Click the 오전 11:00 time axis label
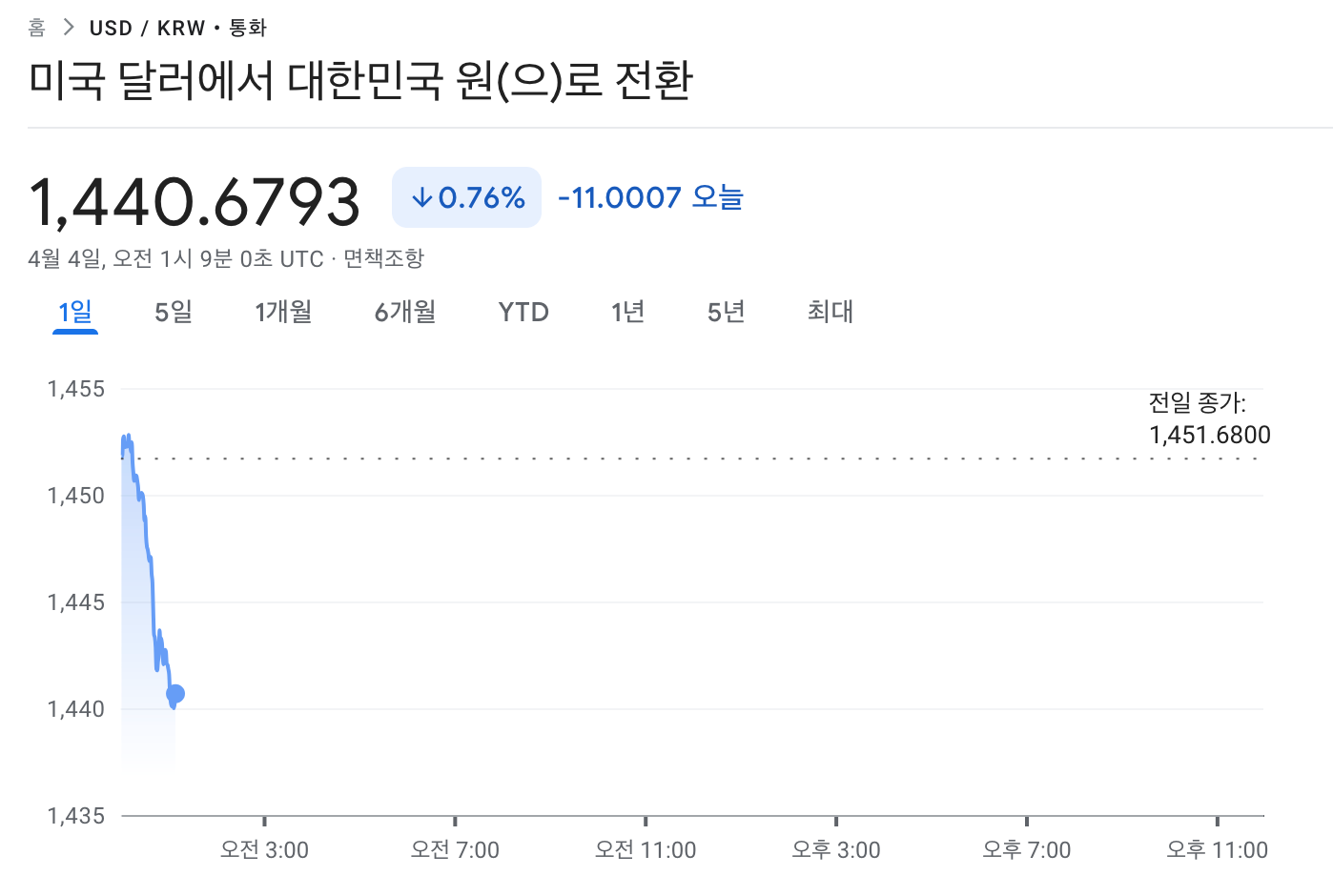The width and height of the screenshot is (1333, 896). [646, 849]
